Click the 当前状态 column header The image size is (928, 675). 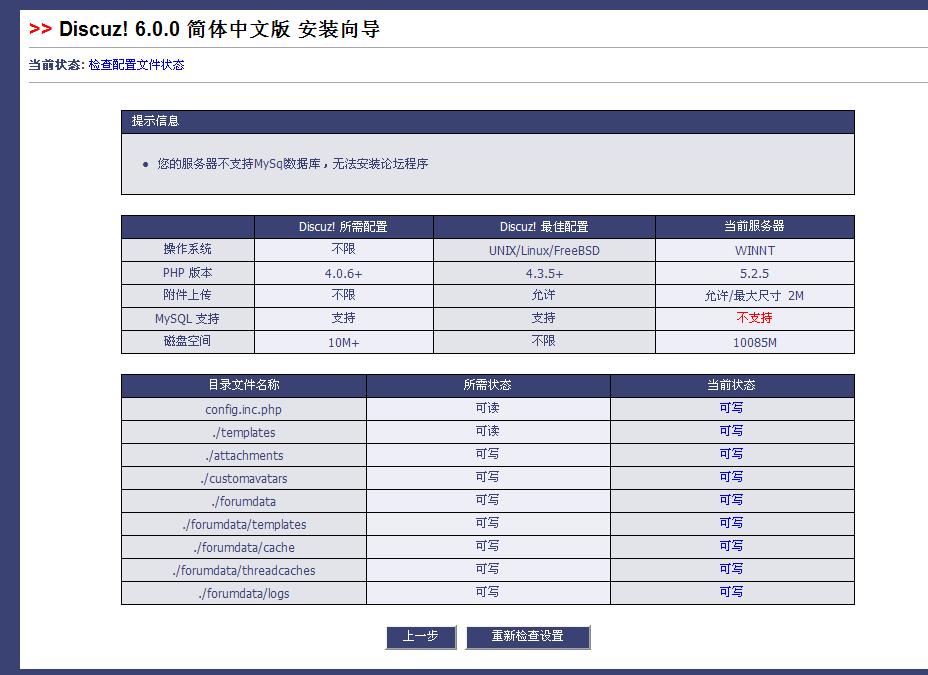click(732, 385)
